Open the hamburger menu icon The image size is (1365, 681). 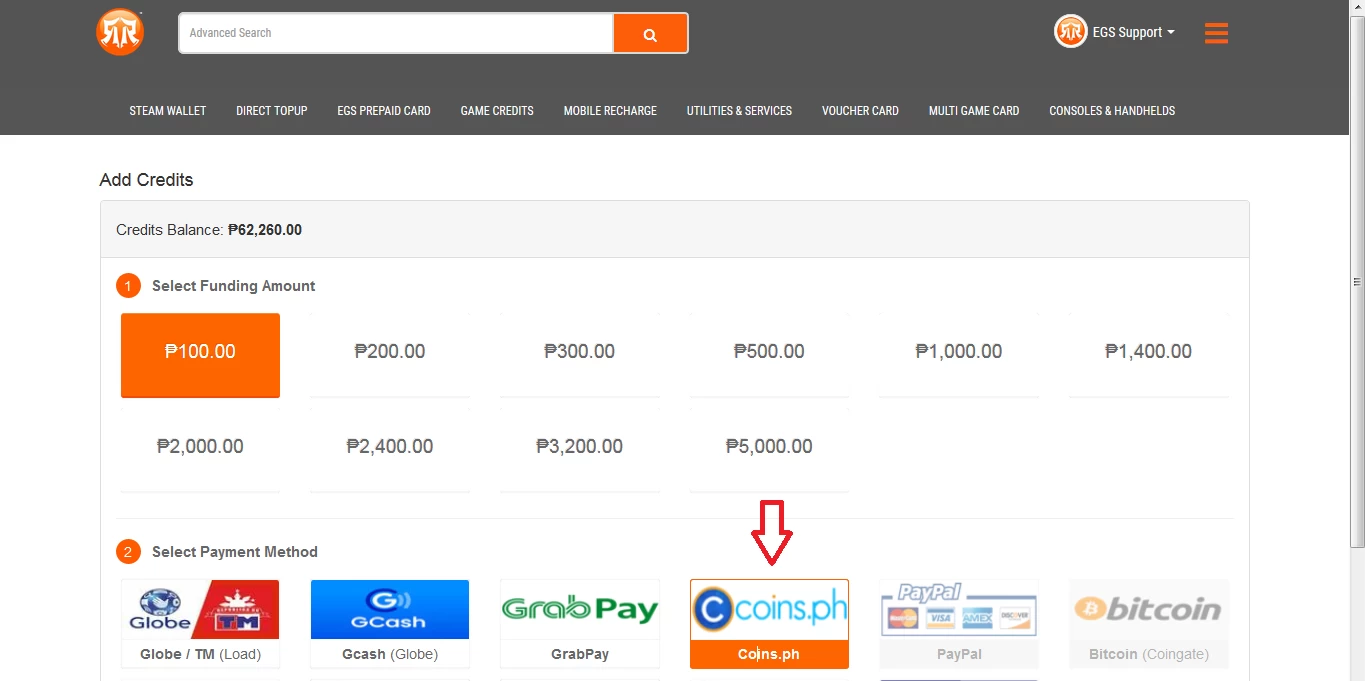click(1216, 33)
